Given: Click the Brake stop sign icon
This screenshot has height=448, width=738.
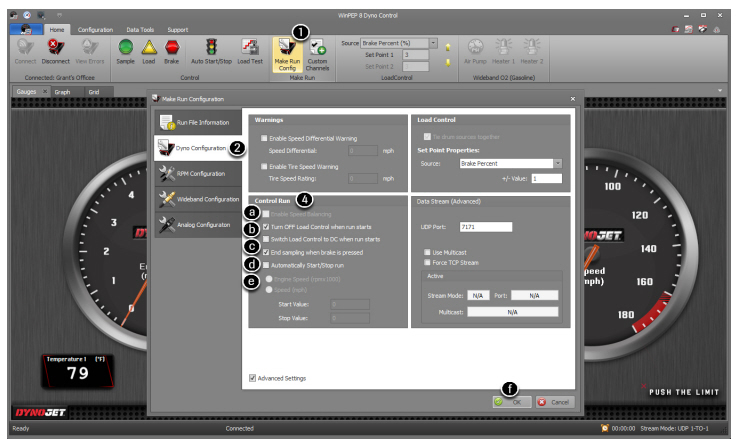Looking at the screenshot, I should 172,48.
